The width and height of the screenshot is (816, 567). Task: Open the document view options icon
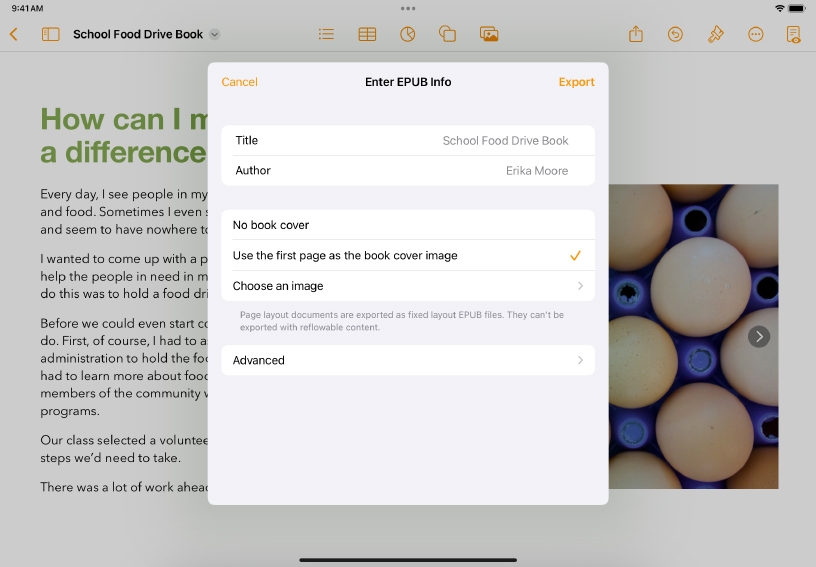point(793,34)
